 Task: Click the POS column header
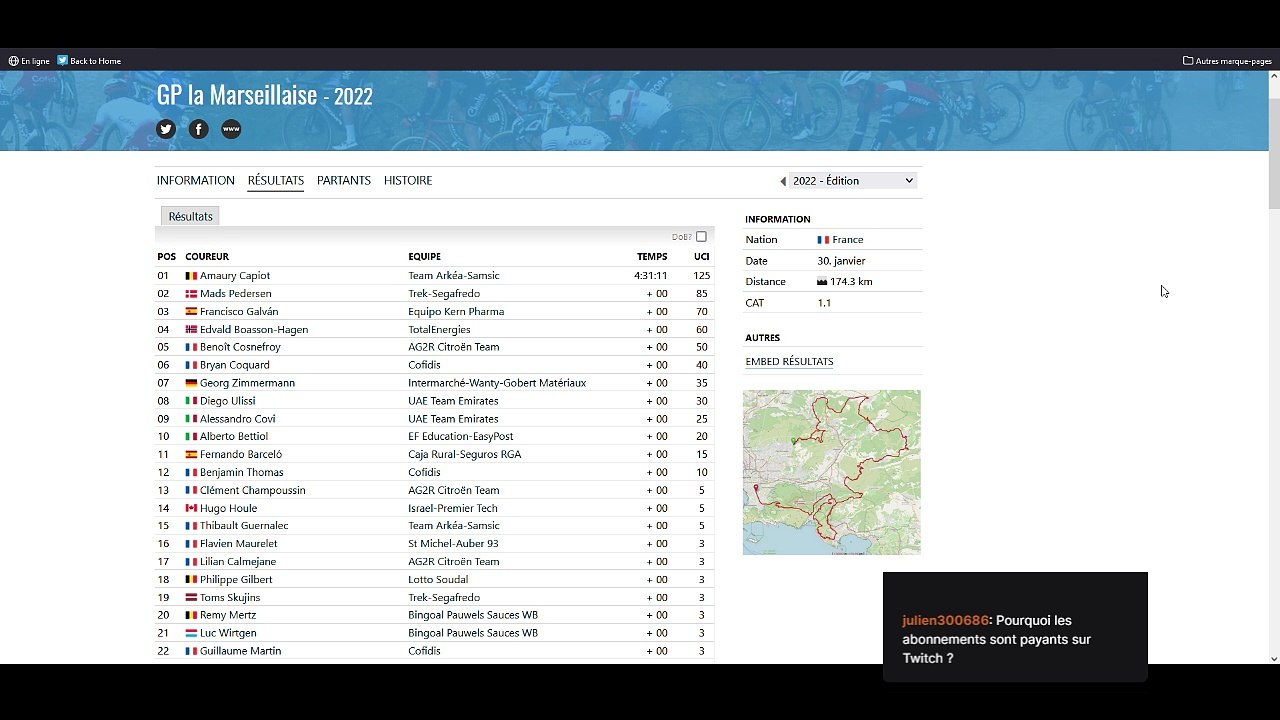(x=166, y=257)
